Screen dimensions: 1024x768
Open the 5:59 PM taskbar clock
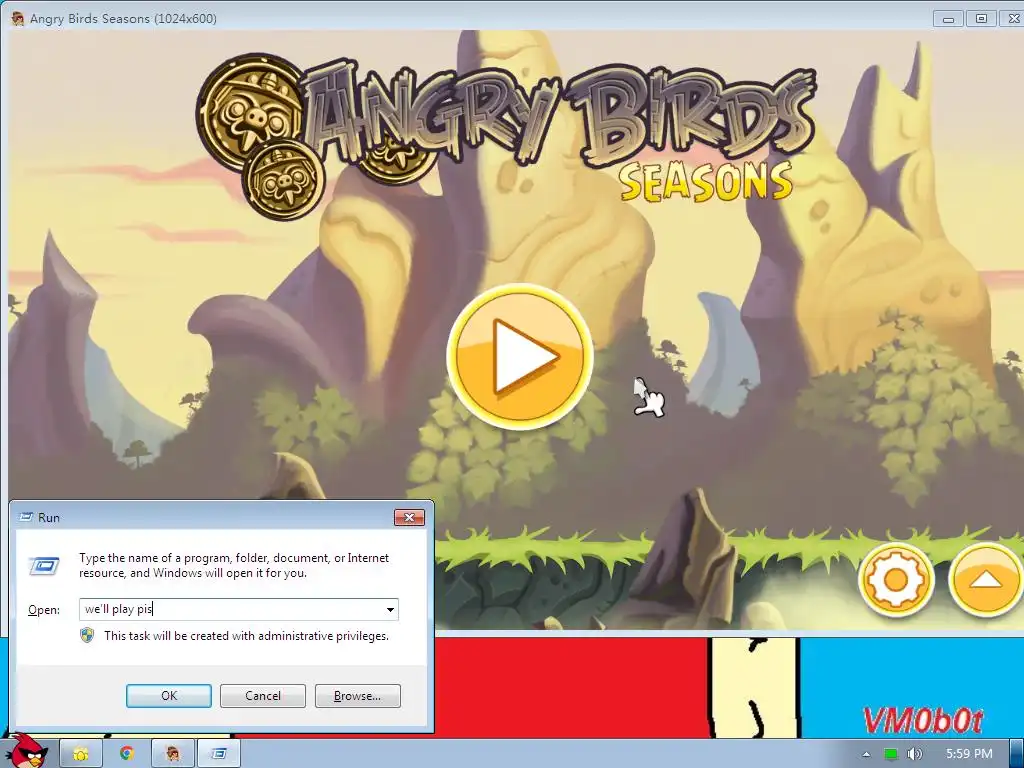pos(969,754)
